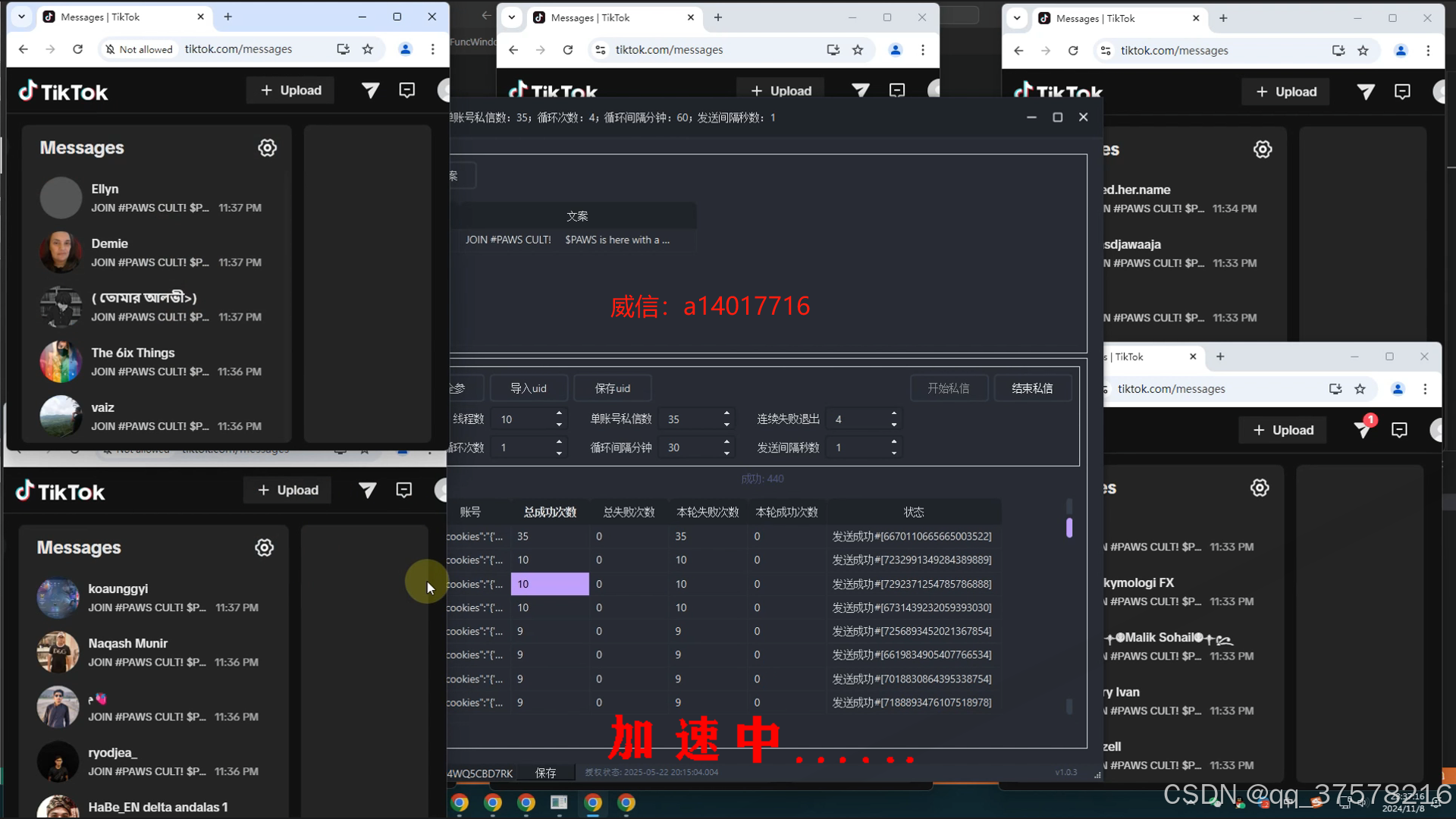Viewport: 1456px width, 819px height.
Task: Bookmark page with star icon in top-left browser
Action: 368,49
